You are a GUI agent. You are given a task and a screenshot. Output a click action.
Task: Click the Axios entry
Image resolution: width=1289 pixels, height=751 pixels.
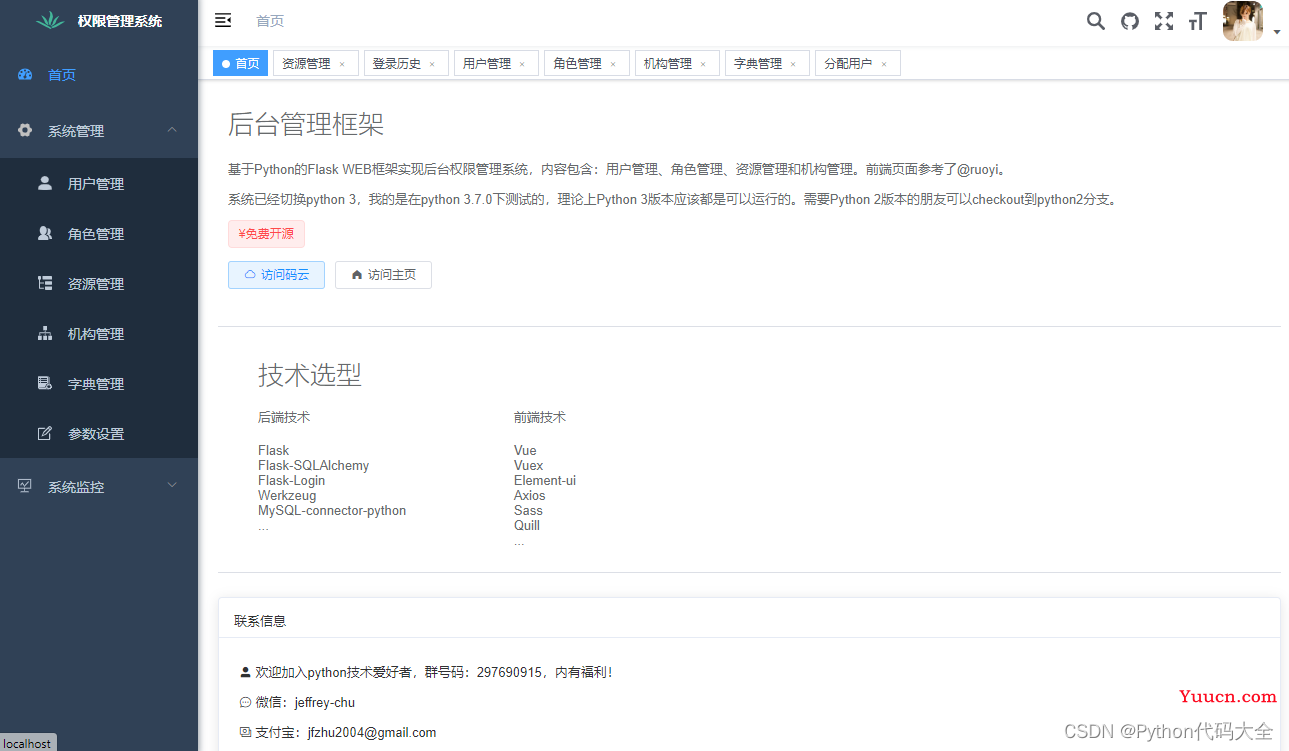click(530, 496)
